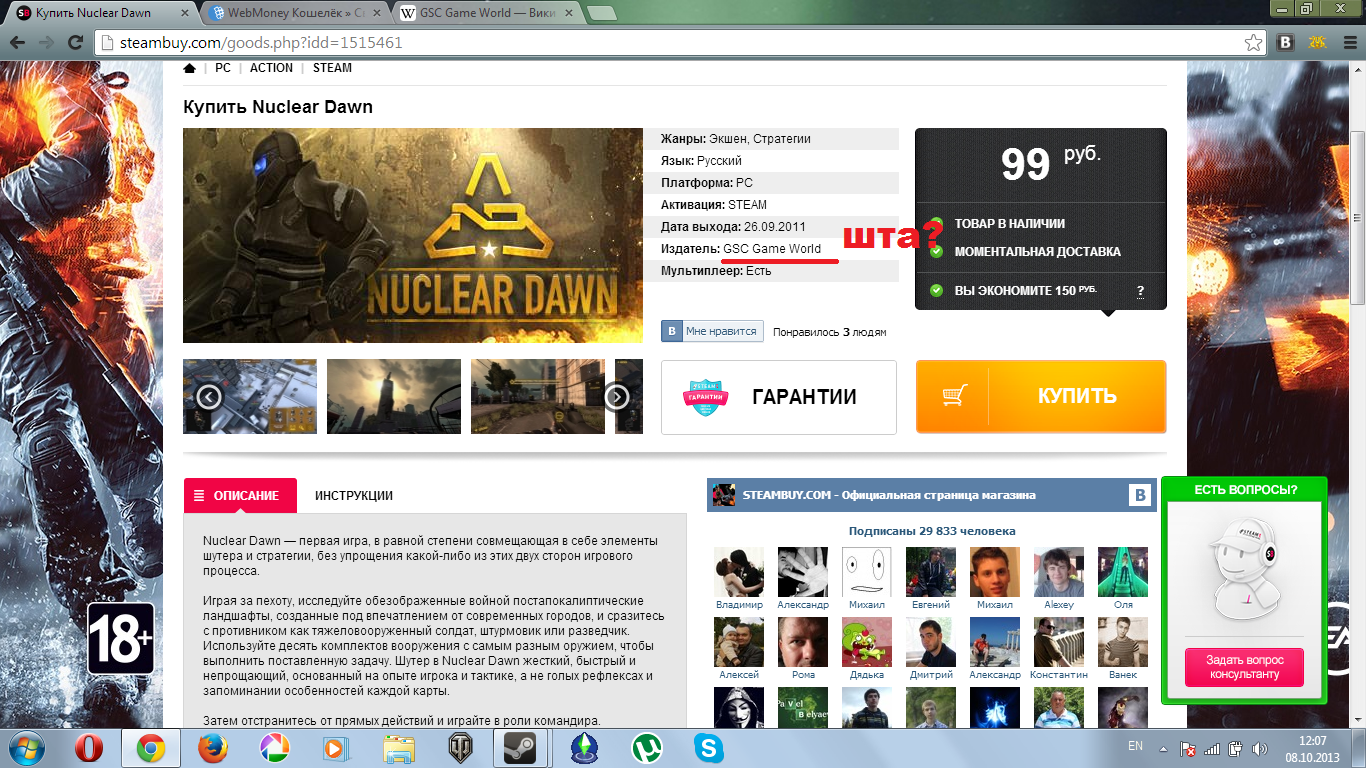Open Steam from the taskbar
This screenshot has width=1366, height=768.
(x=520, y=748)
